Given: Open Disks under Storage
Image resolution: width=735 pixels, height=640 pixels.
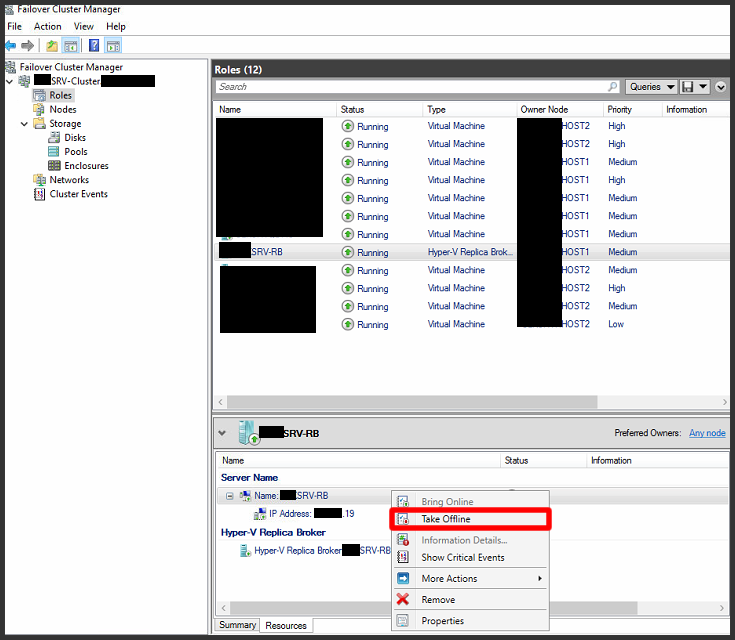Looking at the screenshot, I should pos(75,137).
